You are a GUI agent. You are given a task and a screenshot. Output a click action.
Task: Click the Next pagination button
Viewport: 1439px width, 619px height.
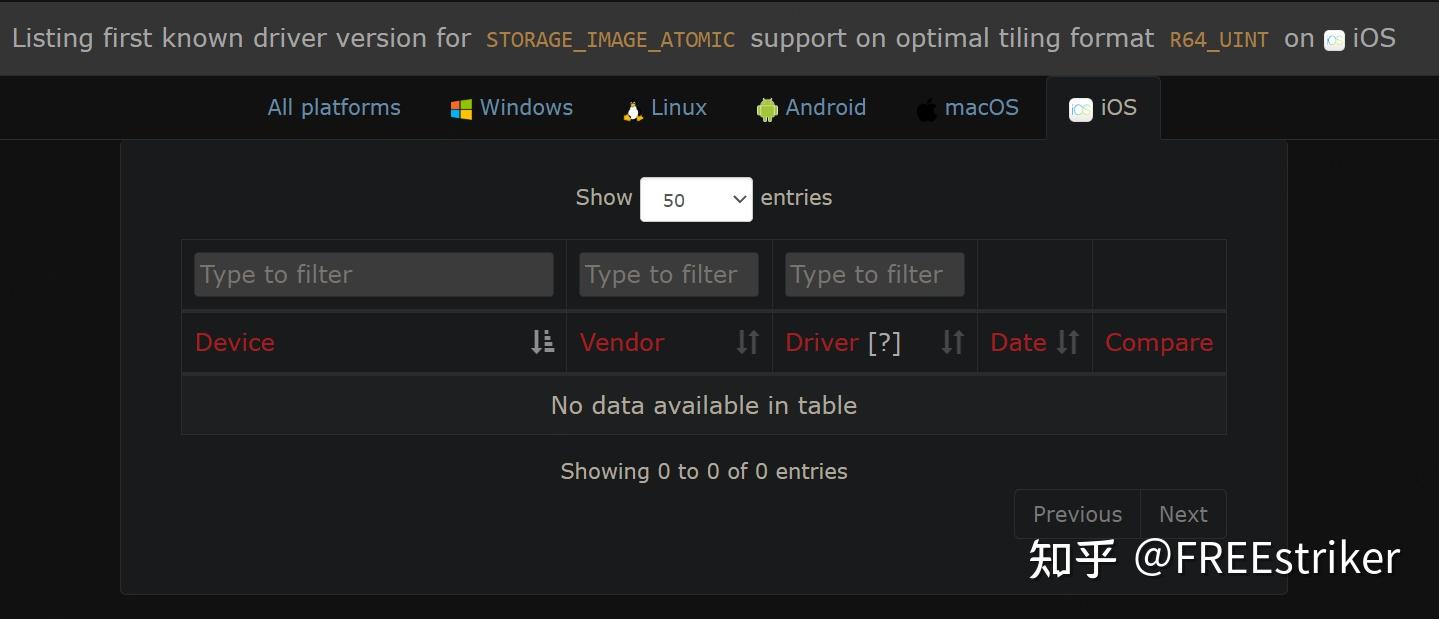tap(1183, 514)
